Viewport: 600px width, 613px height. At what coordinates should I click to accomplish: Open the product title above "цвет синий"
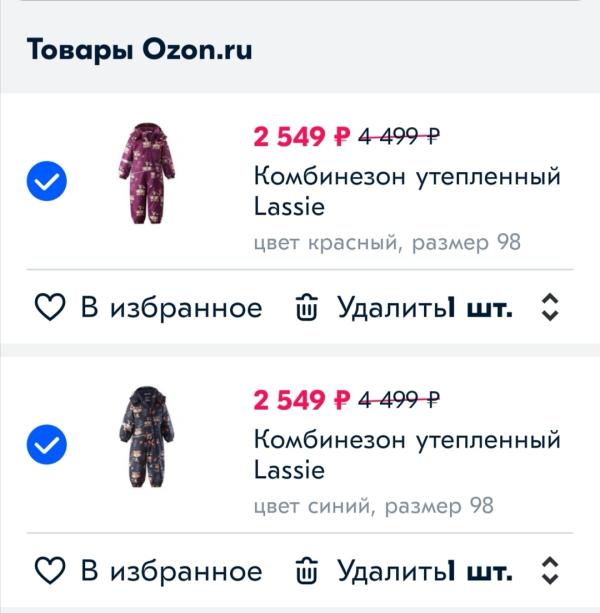[x=406, y=454]
